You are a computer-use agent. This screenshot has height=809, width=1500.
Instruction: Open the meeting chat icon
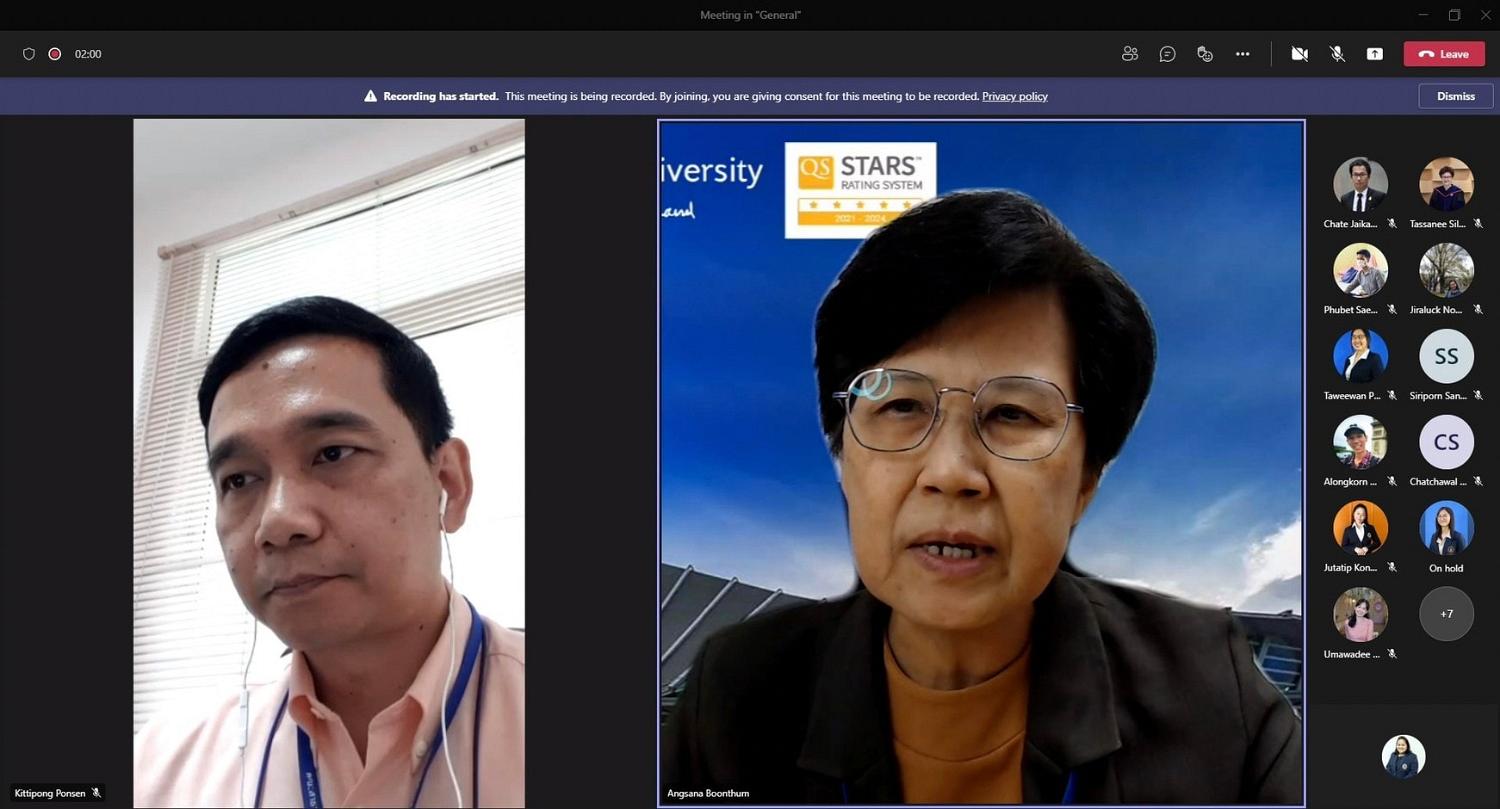click(1167, 54)
